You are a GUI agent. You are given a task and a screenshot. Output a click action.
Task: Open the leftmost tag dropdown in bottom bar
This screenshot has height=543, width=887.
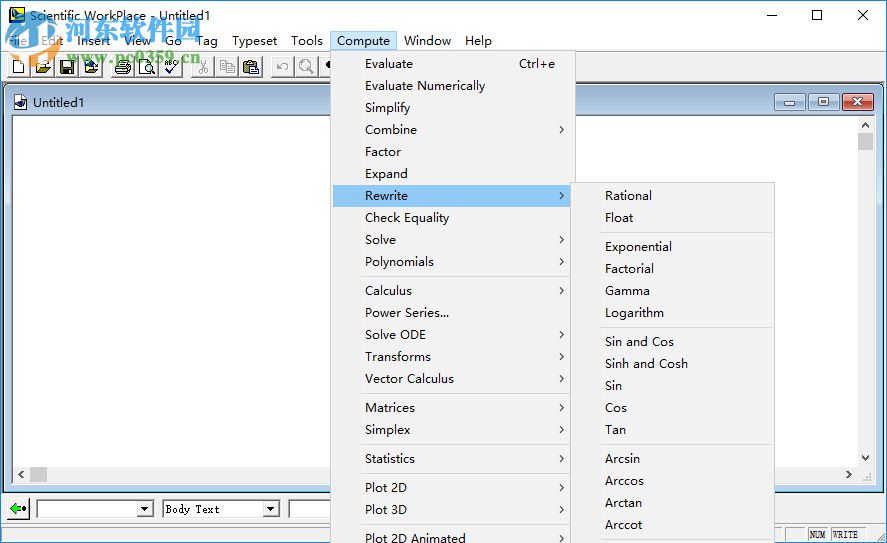tap(145, 509)
